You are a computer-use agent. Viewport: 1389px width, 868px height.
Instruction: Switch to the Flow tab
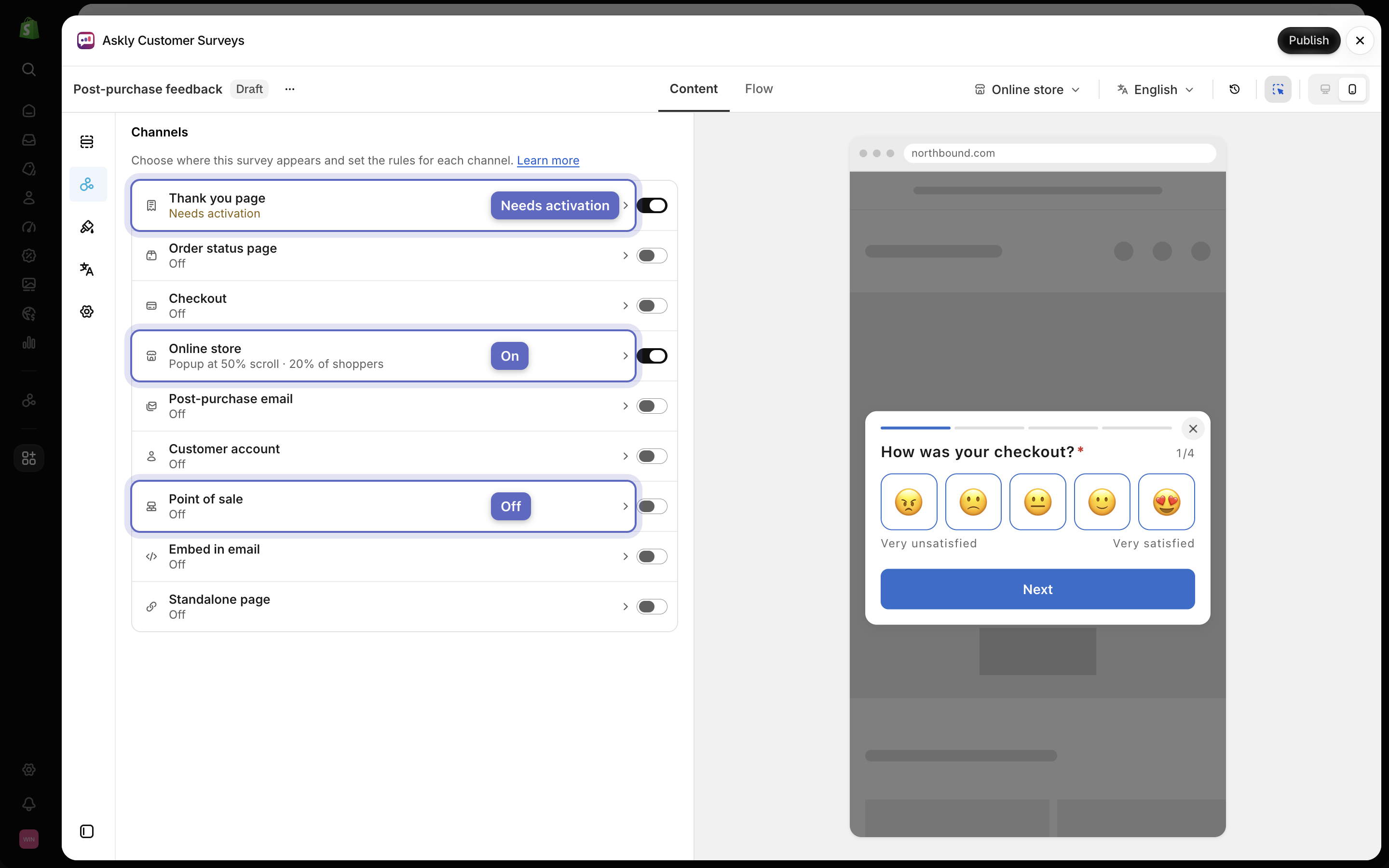tap(759, 89)
